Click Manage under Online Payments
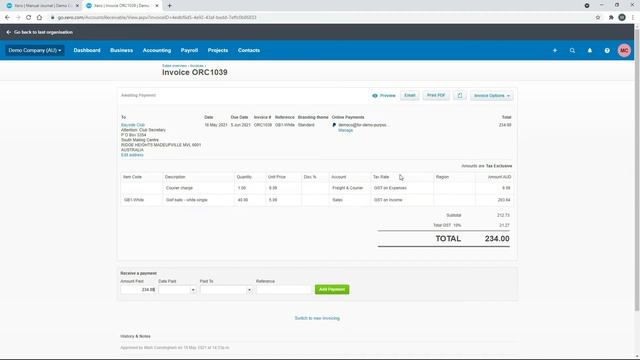The image size is (640, 360). coord(345,130)
